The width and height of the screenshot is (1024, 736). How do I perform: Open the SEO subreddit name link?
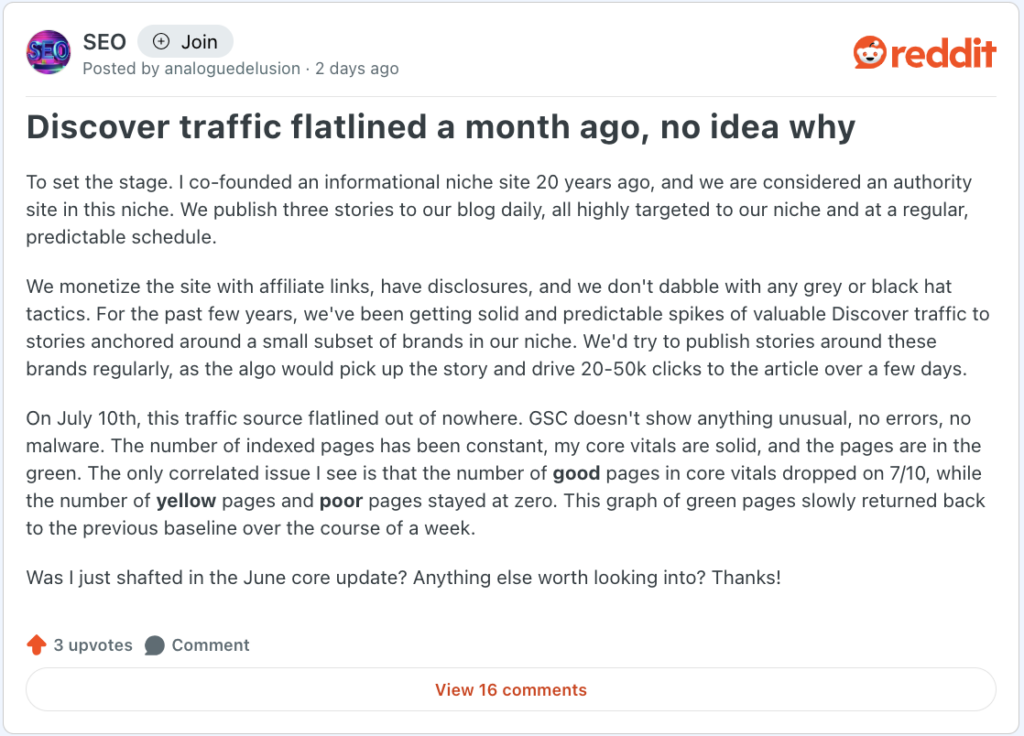(x=104, y=41)
